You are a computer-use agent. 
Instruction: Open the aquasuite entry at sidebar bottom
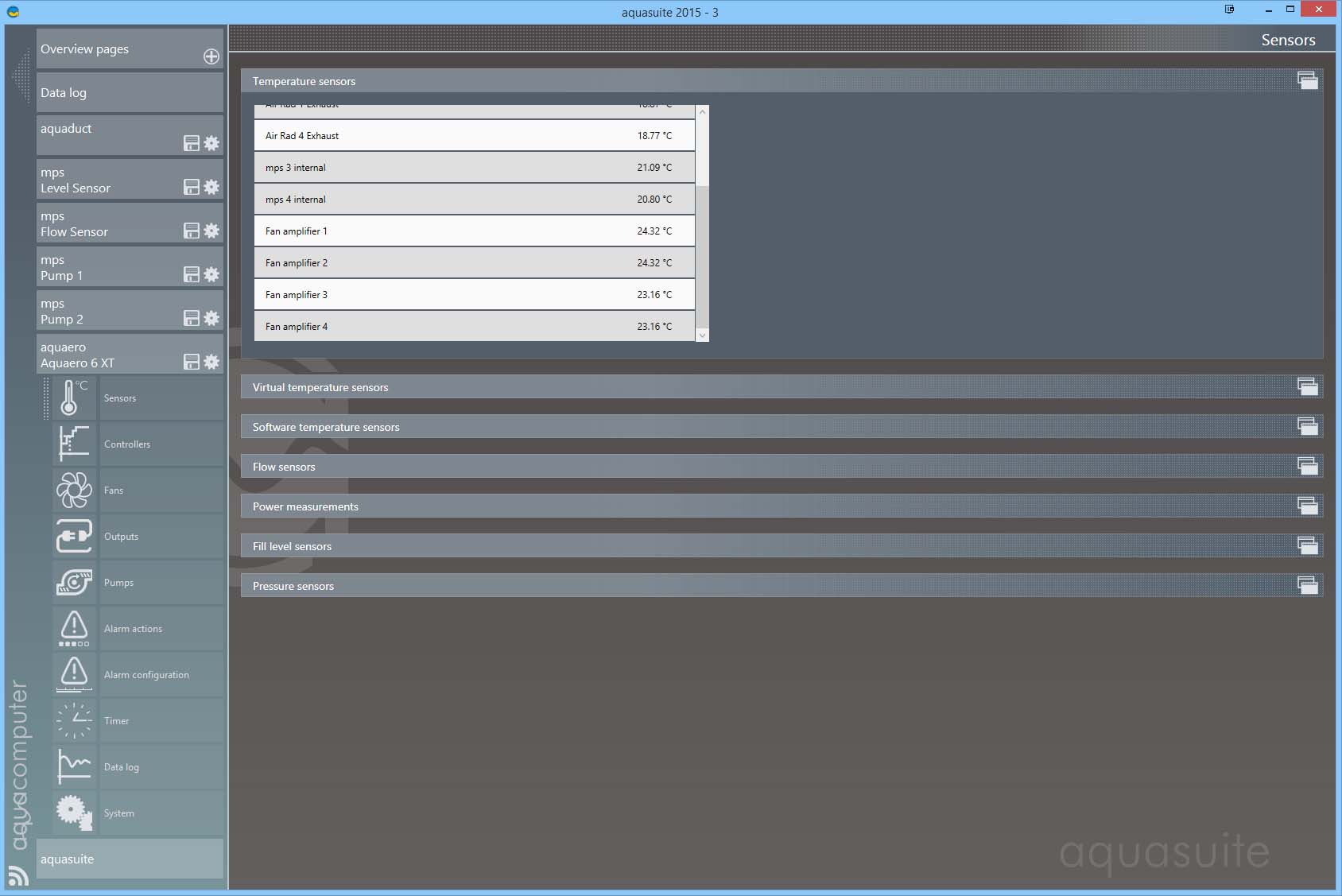tap(130, 859)
